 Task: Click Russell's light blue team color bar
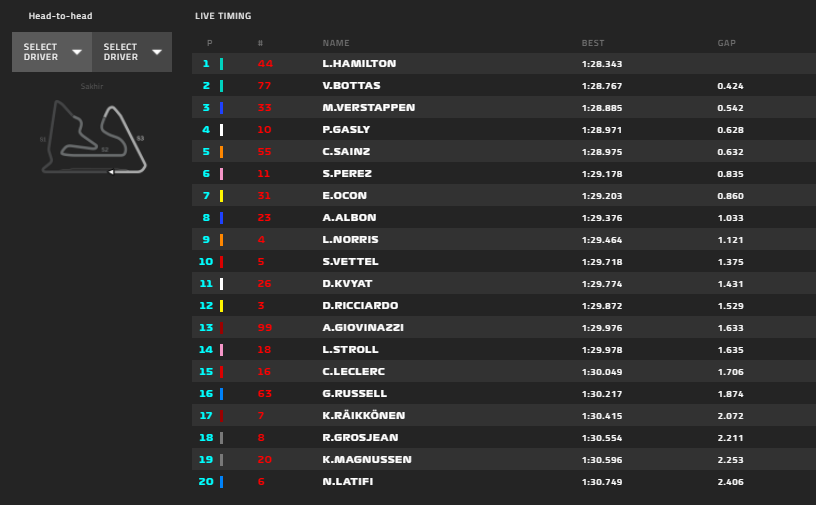click(222, 394)
